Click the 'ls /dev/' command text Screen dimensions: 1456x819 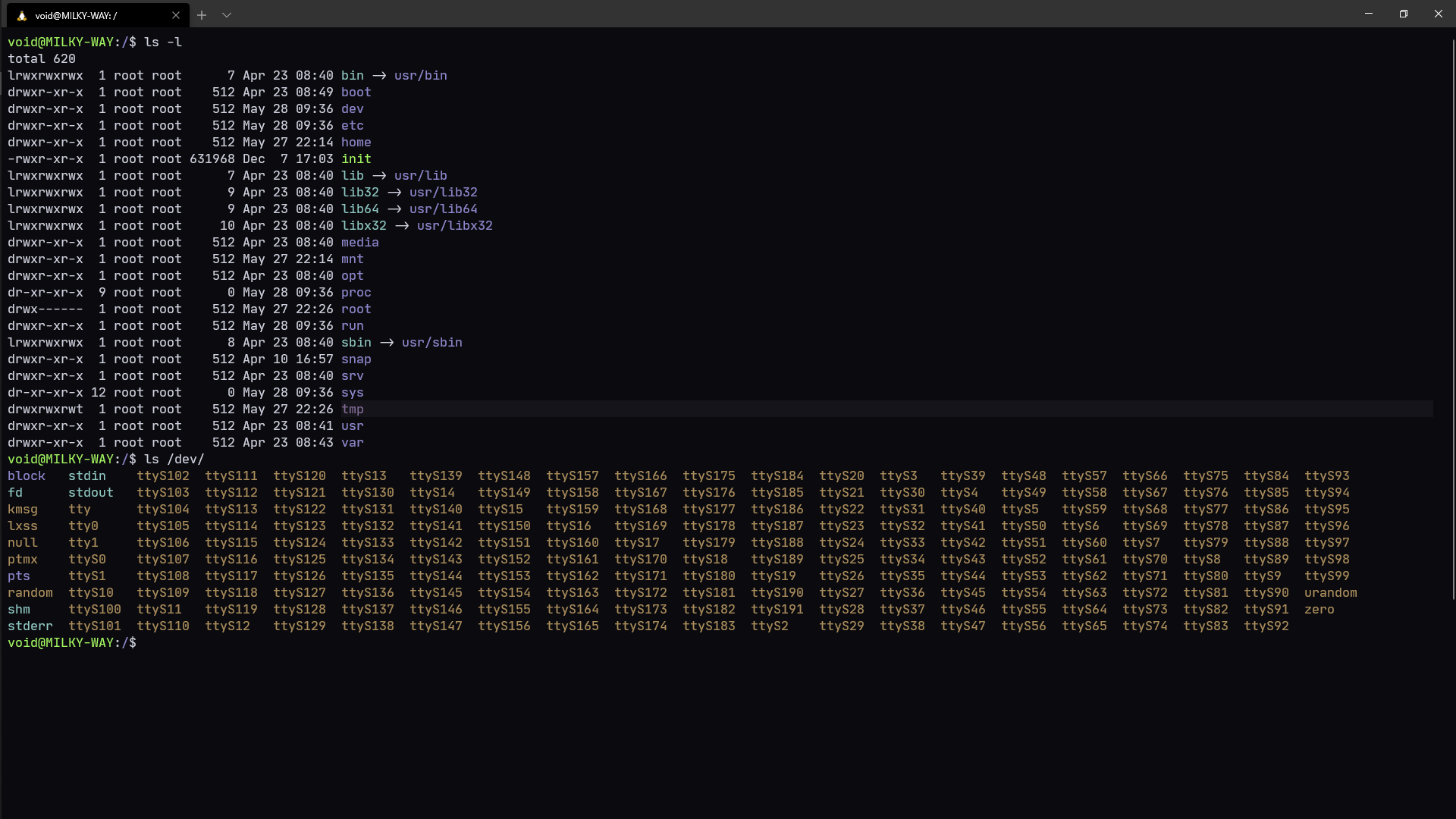tap(174, 460)
